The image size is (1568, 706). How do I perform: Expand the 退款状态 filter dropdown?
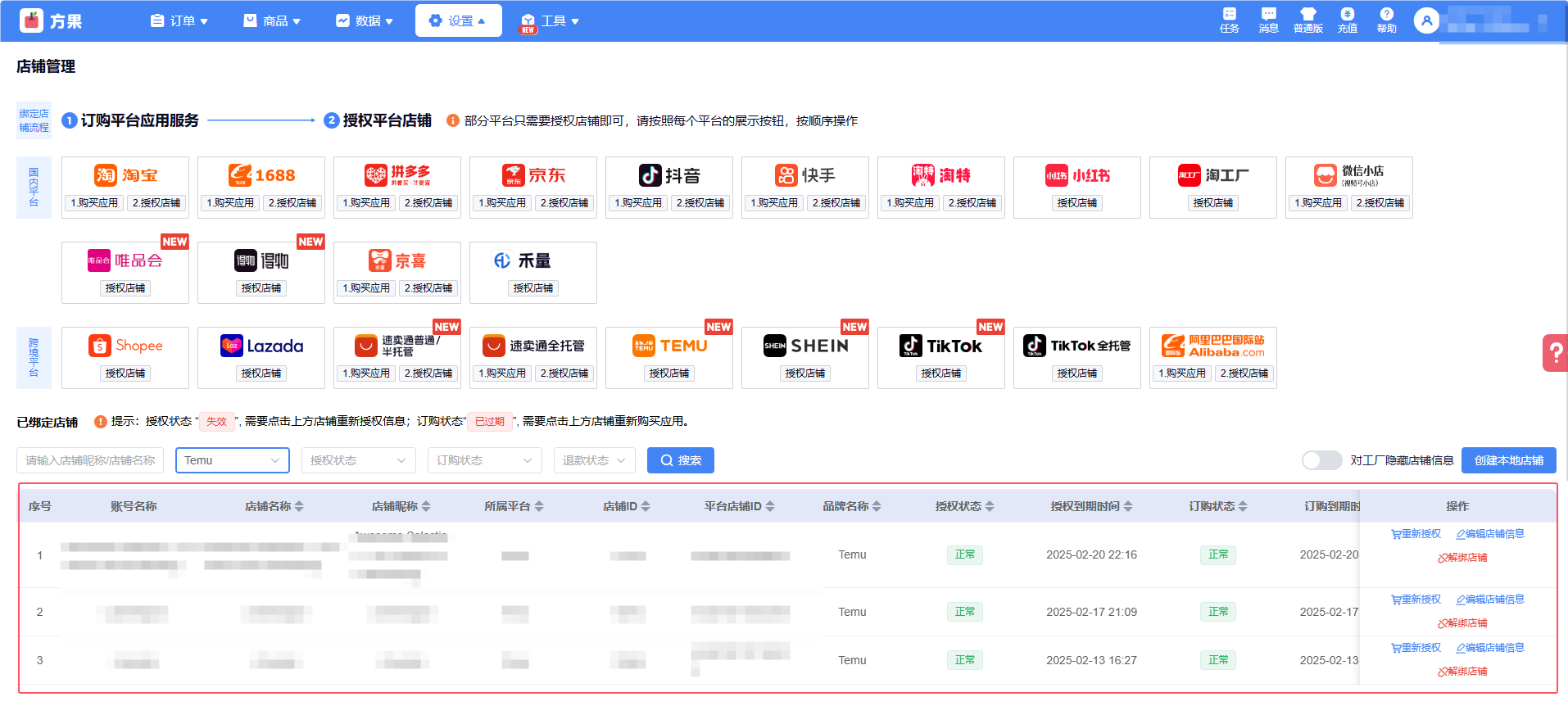pyautogui.click(x=594, y=460)
